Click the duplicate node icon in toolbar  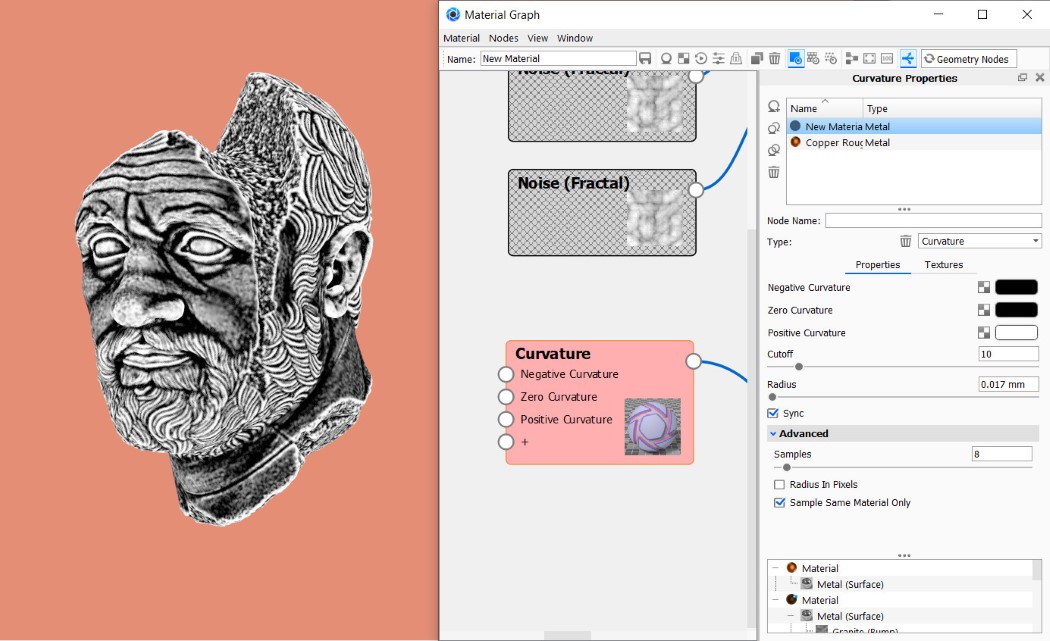[x=757, y=59]
